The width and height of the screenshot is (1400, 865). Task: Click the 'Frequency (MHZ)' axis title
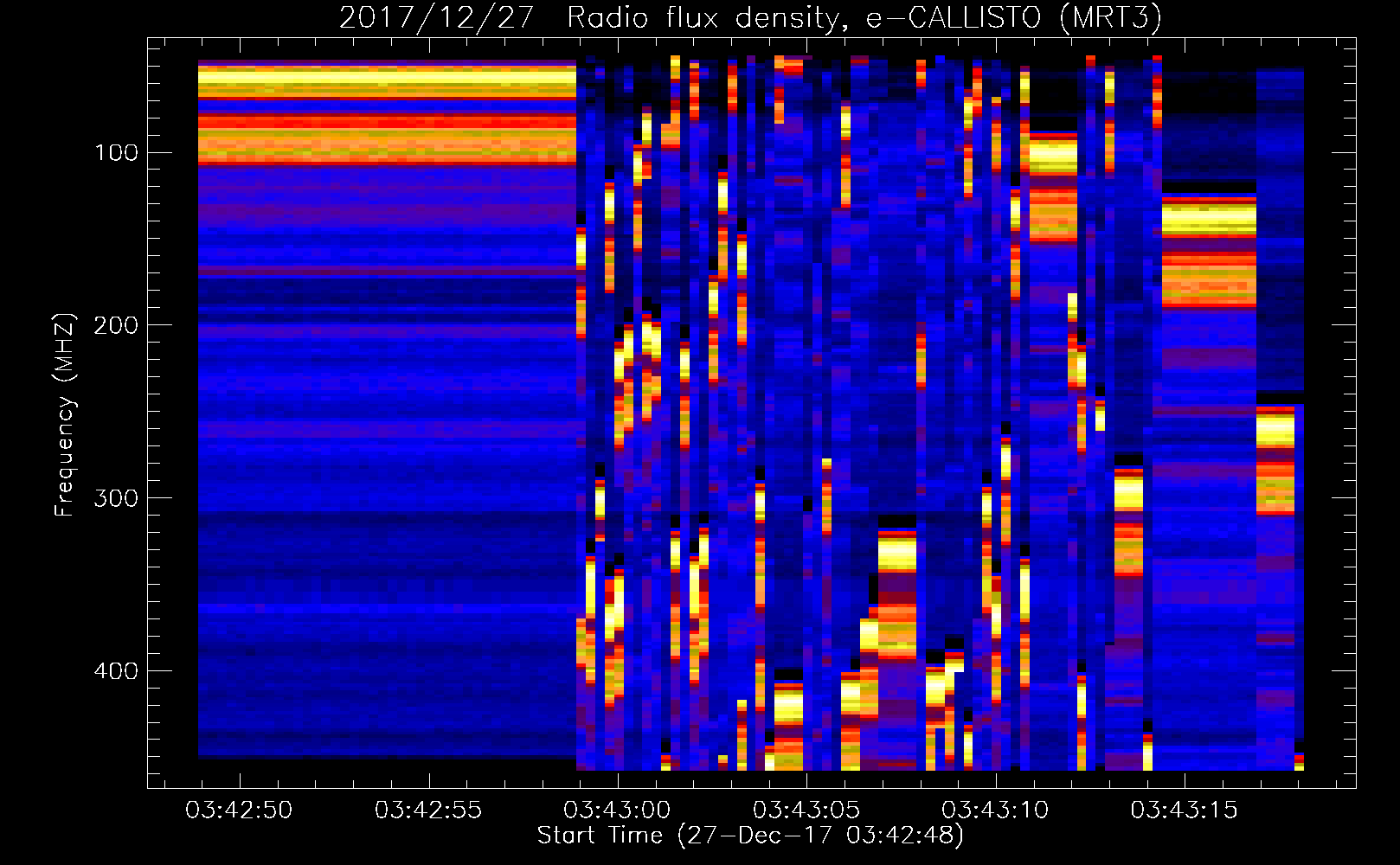[x=66, y=414]
